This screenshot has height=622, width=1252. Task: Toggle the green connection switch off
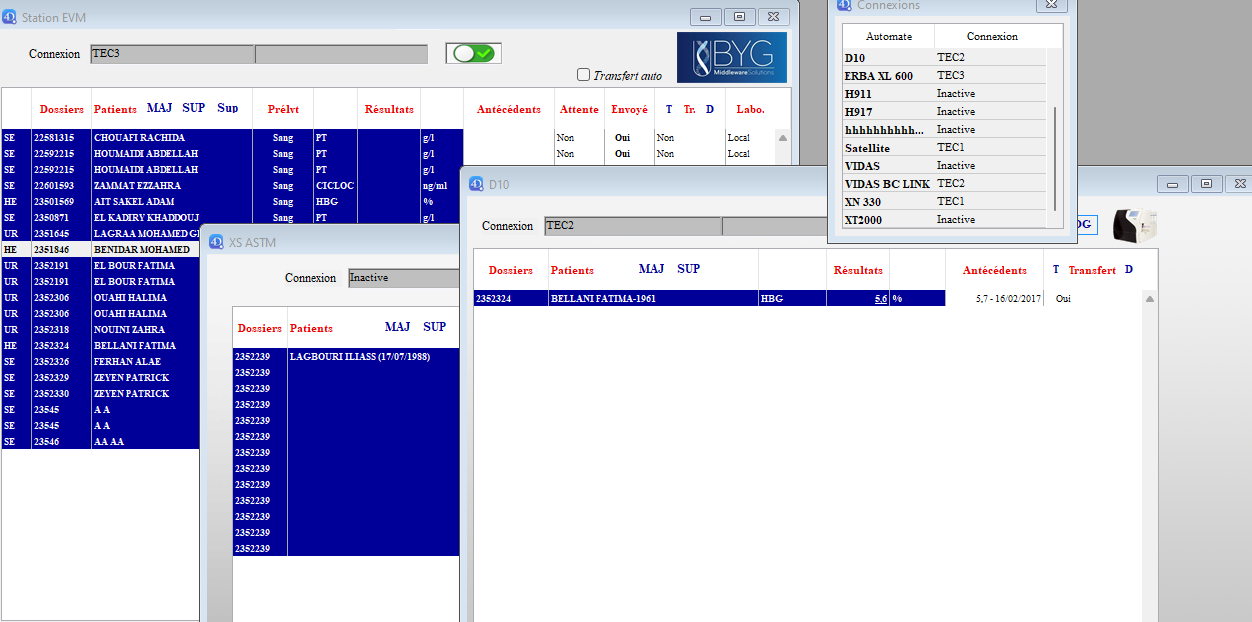474,54
